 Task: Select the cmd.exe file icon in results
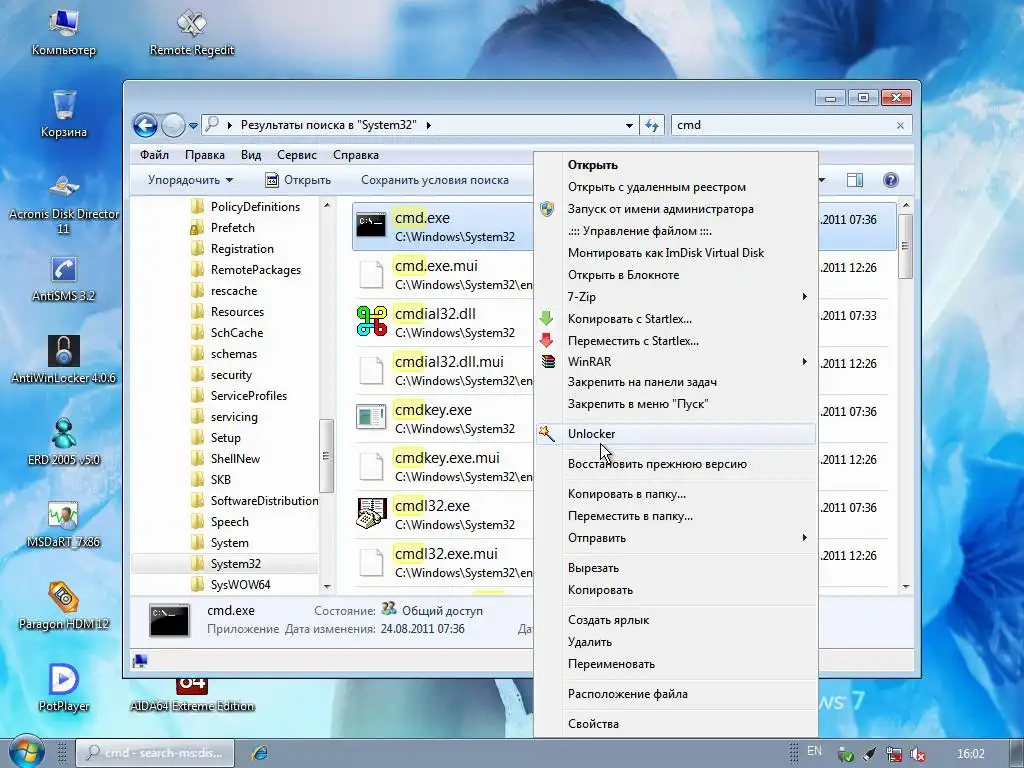click(371, 225)
